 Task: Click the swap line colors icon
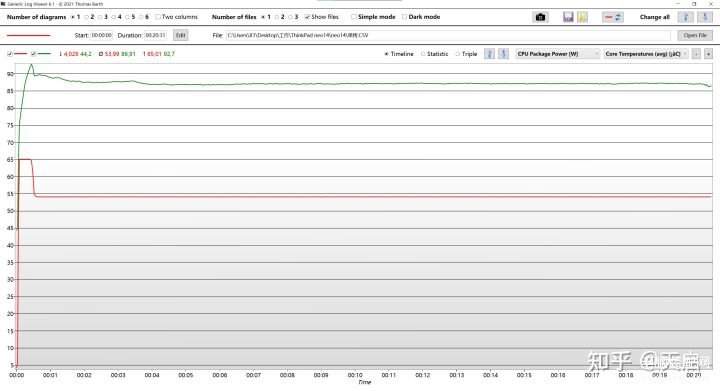pos(613,17)
